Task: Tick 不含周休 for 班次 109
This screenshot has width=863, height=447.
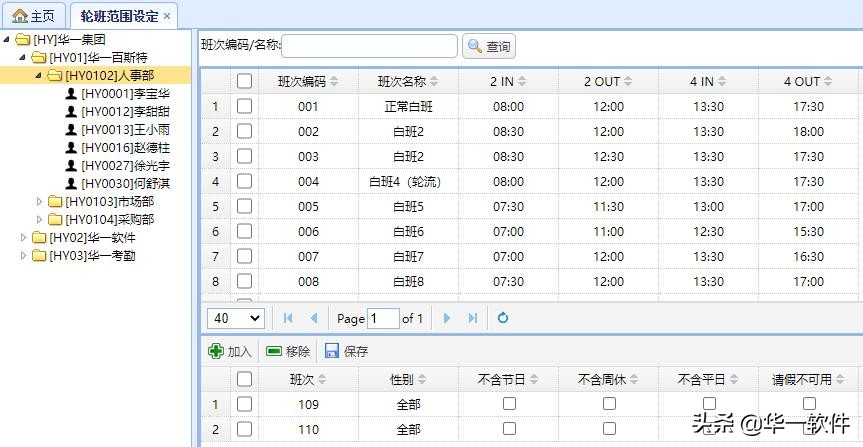Action: click(609, 404)
